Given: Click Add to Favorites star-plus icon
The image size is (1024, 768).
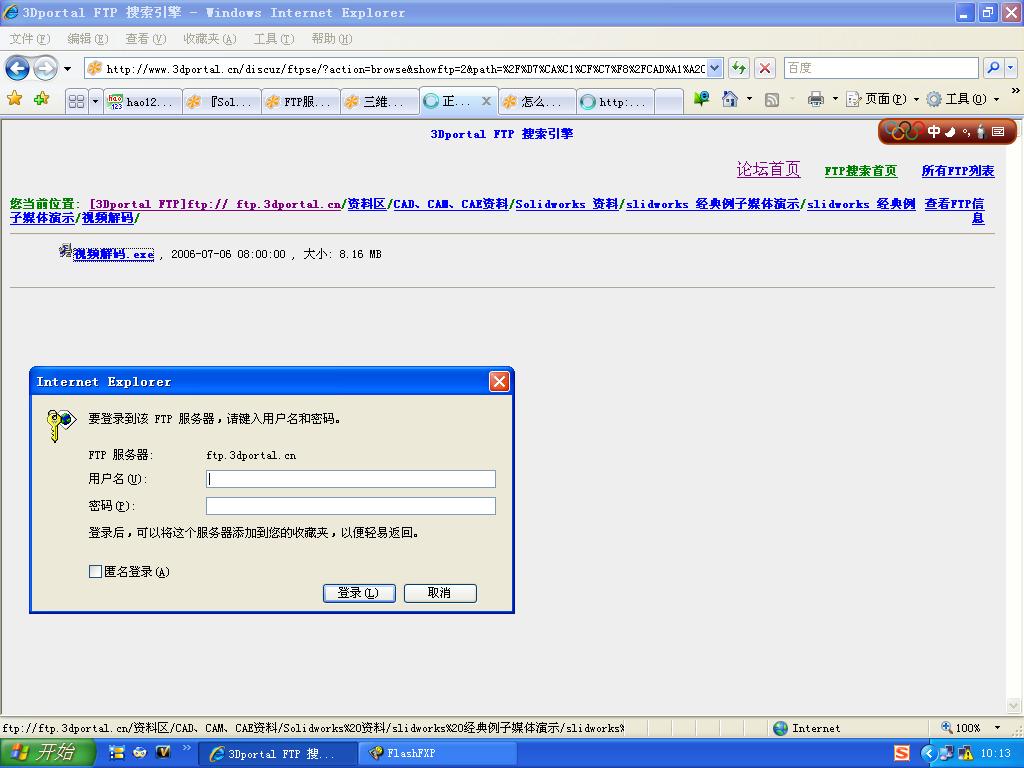Looking at the screenshot, I should tap(42, 99).
